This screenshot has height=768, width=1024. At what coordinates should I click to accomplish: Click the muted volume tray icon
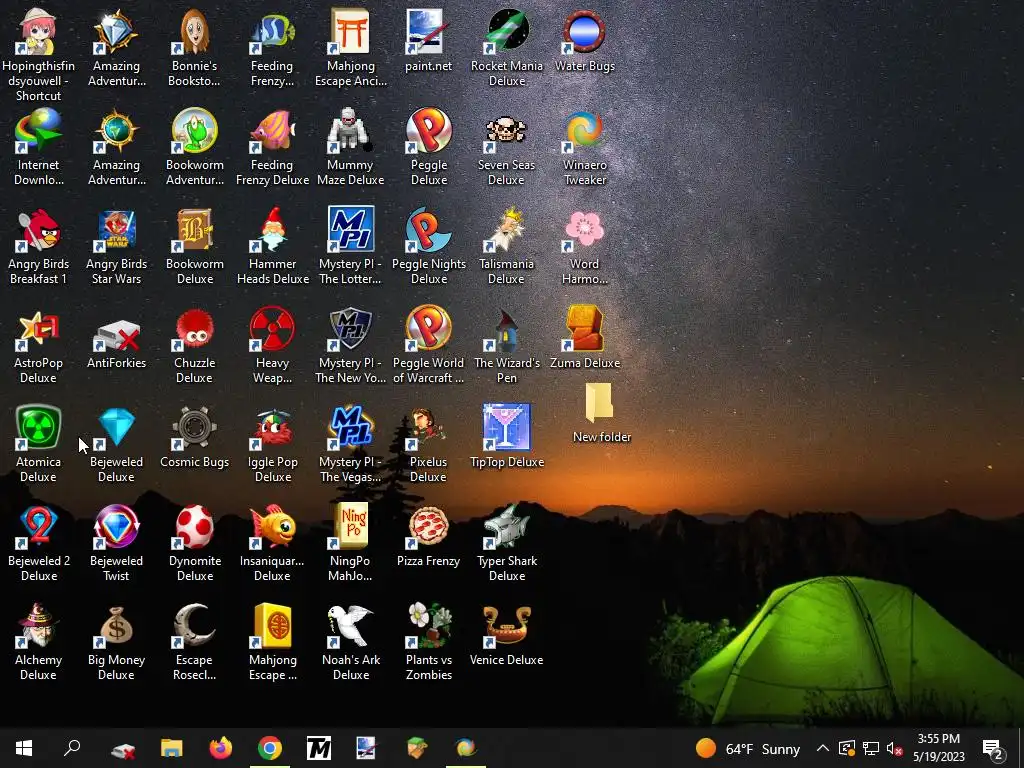(895, 748)
